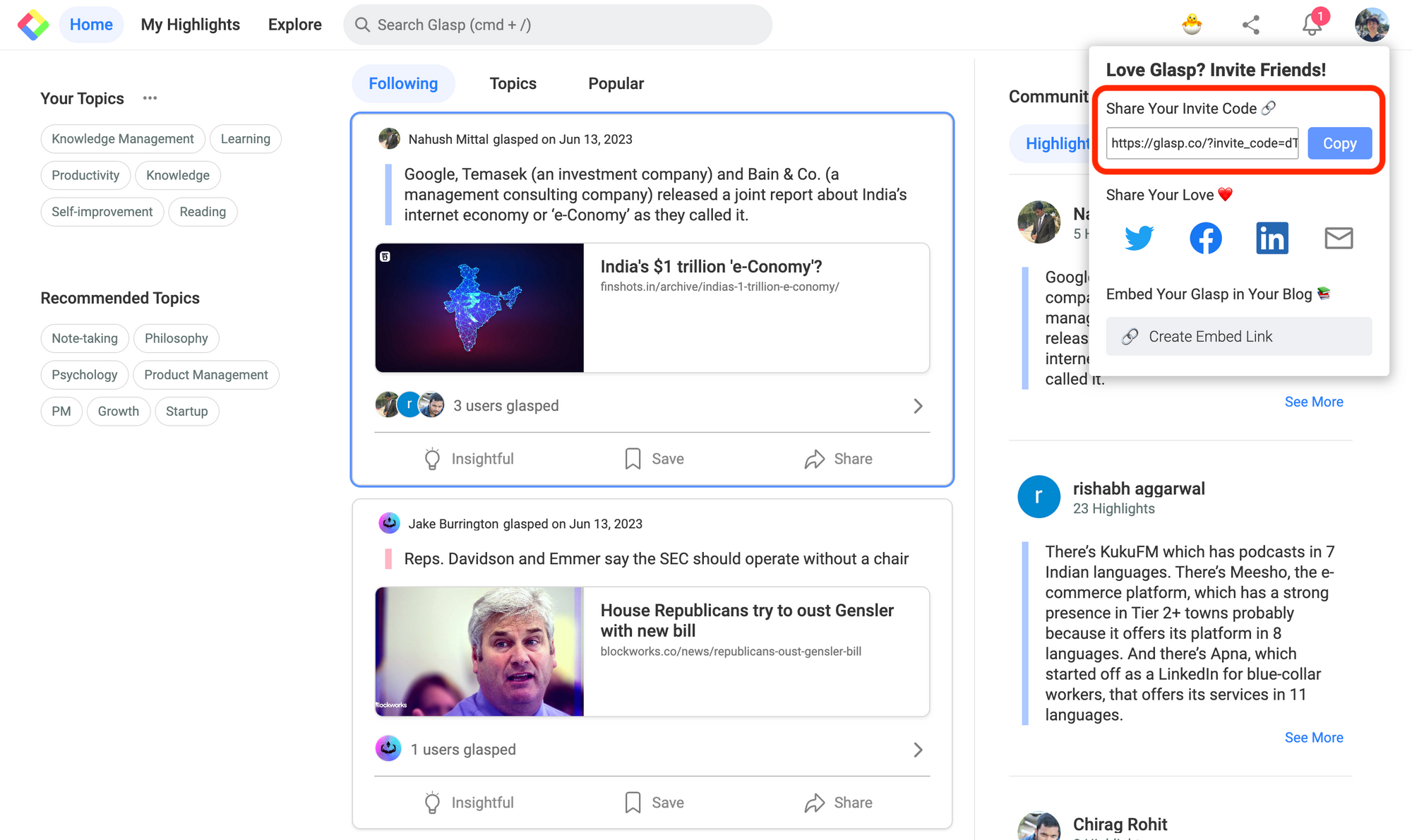1412x840 pixels.
Task: Click the Glasp logo icon
Action: click(32, 25)
